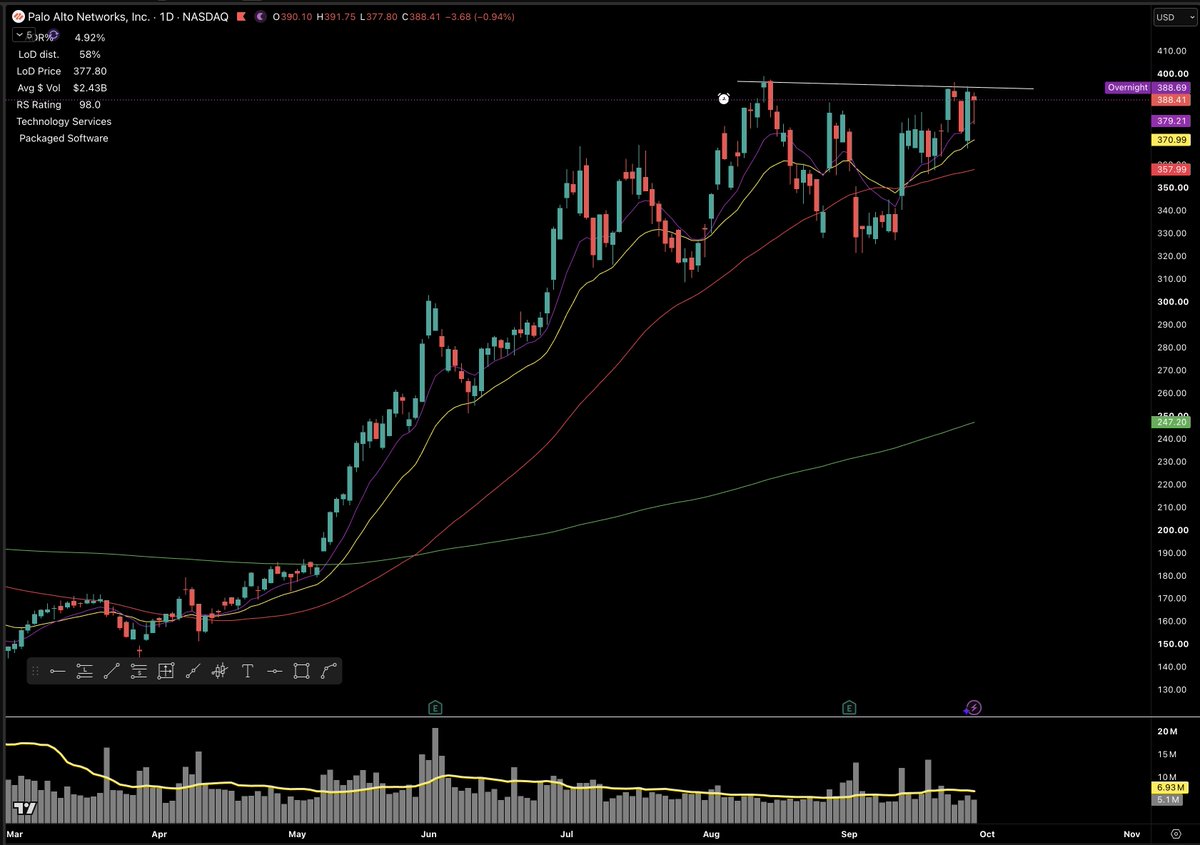The width and height of the screenshot is (1200, 845).
Task: Click the LoD dist. 58% row
Action: tap(59, 54)
